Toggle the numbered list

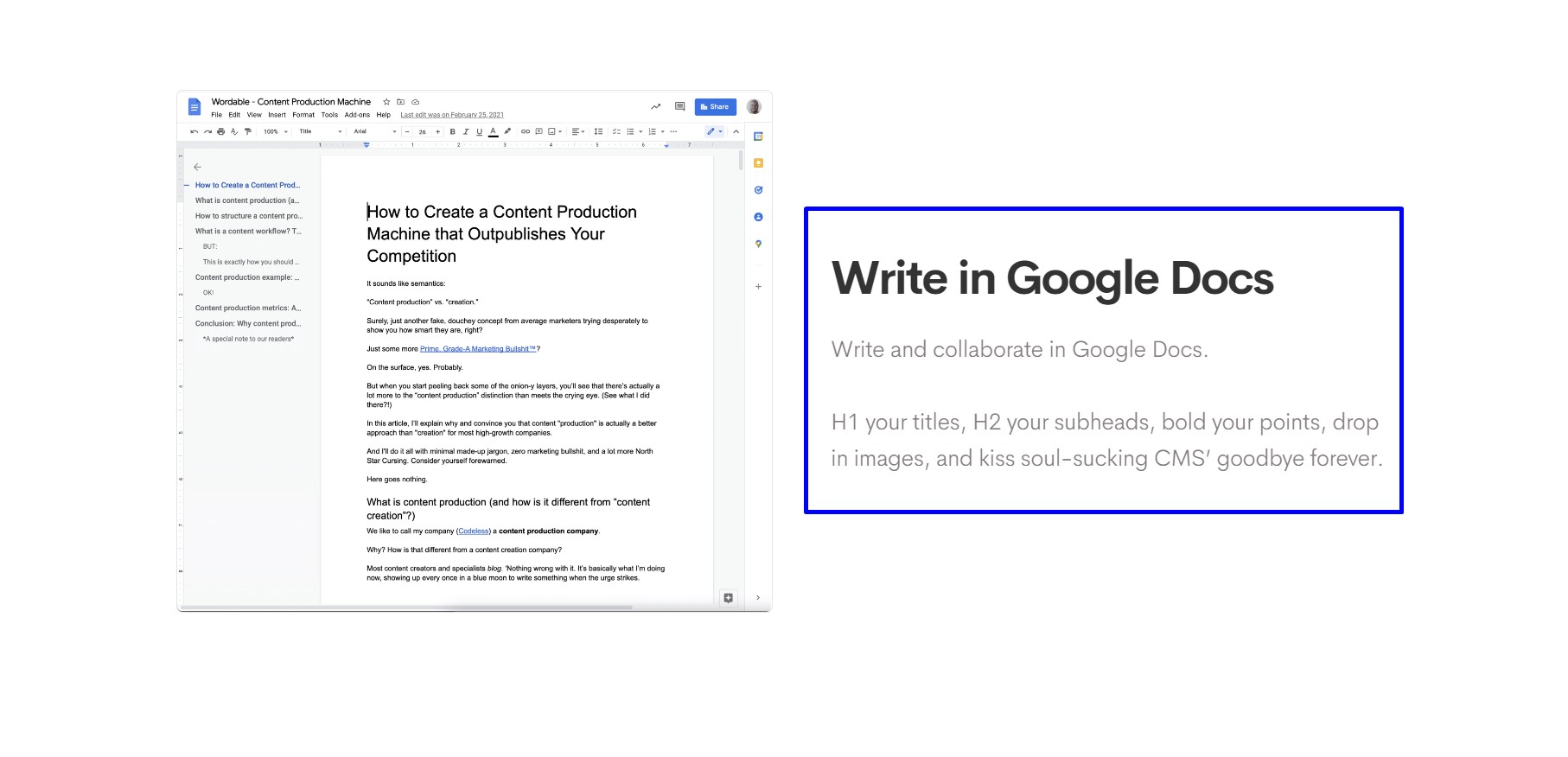[652, 131]
